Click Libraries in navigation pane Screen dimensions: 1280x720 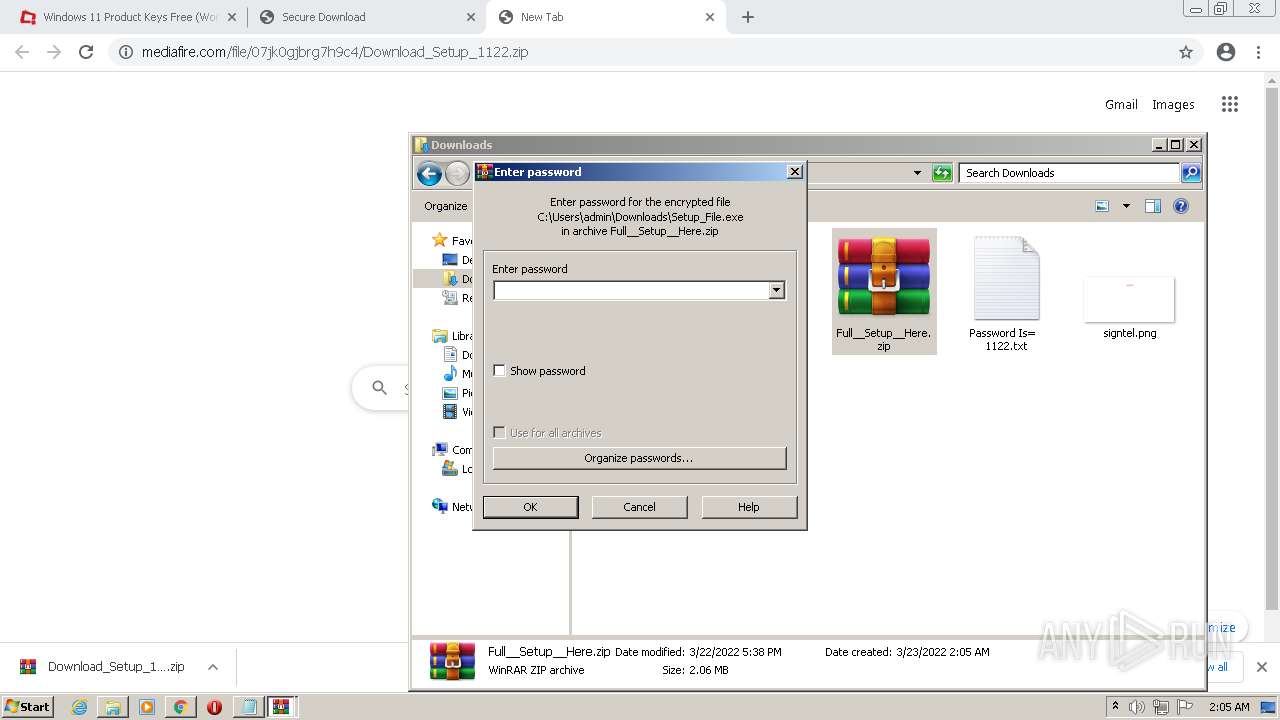point(452,336)
